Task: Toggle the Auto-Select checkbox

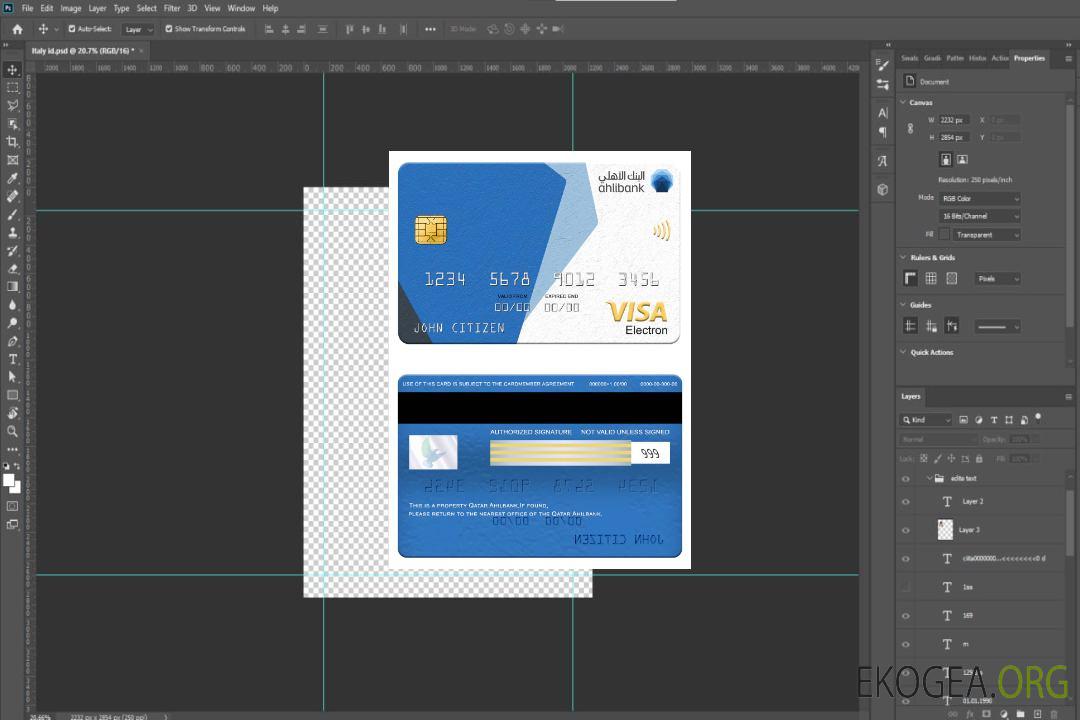Action: point(72,29)
